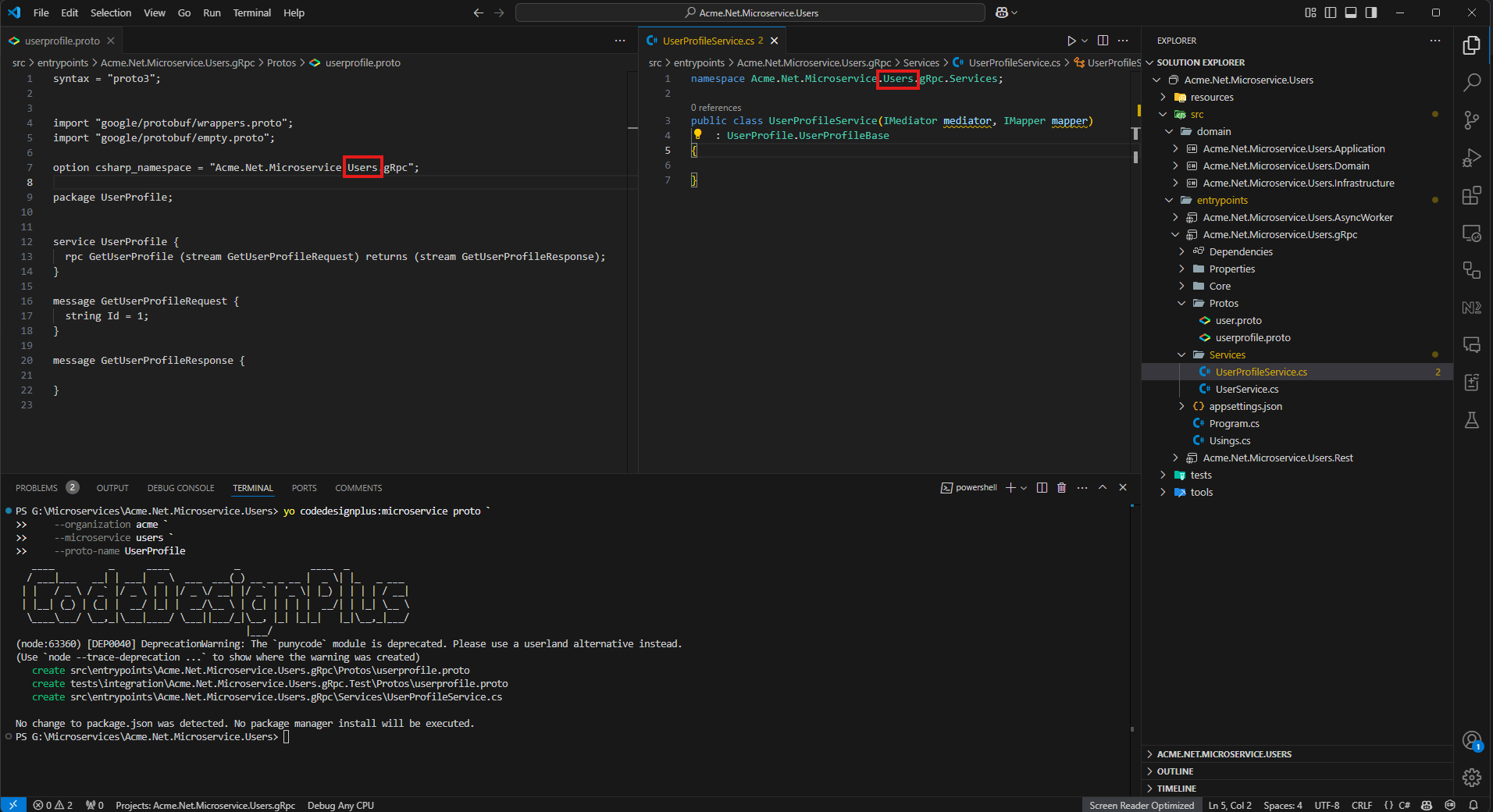
Task: Split the right editor
Action: (x=1103, y=41)
